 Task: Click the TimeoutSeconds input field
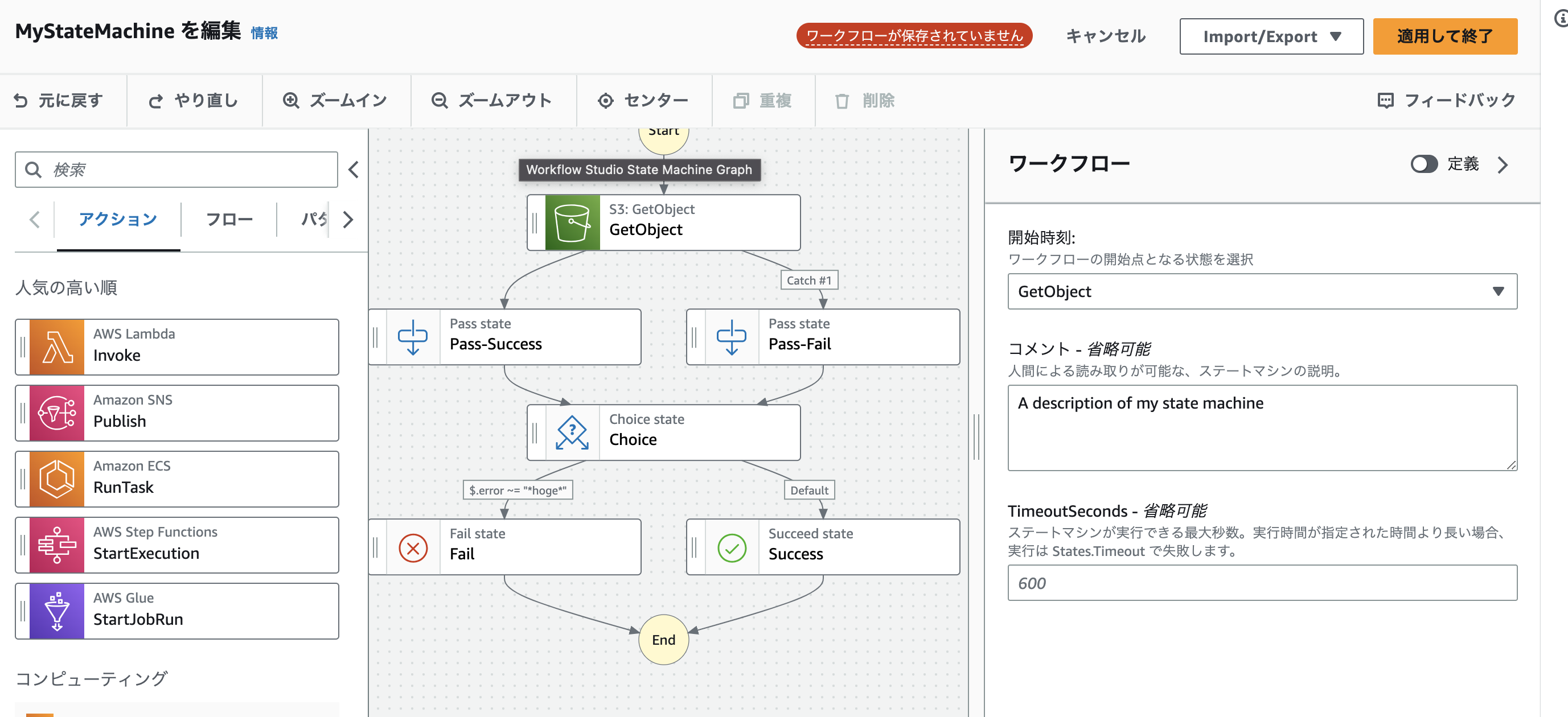click(1261, 583)
